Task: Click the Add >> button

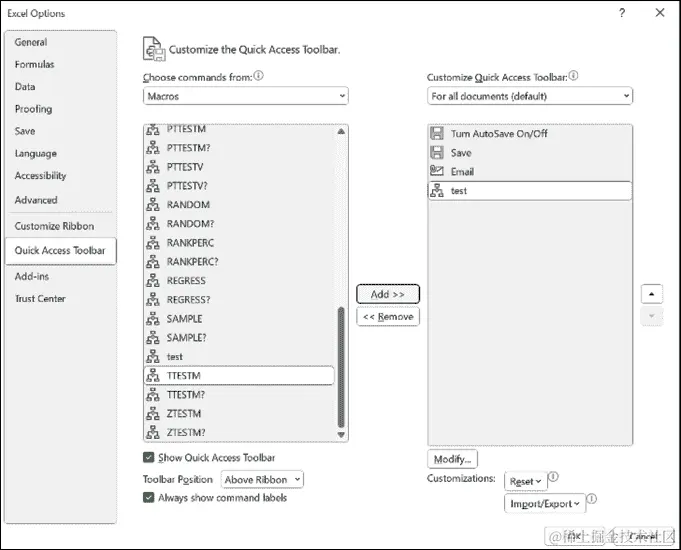Action: click(388, 294)
